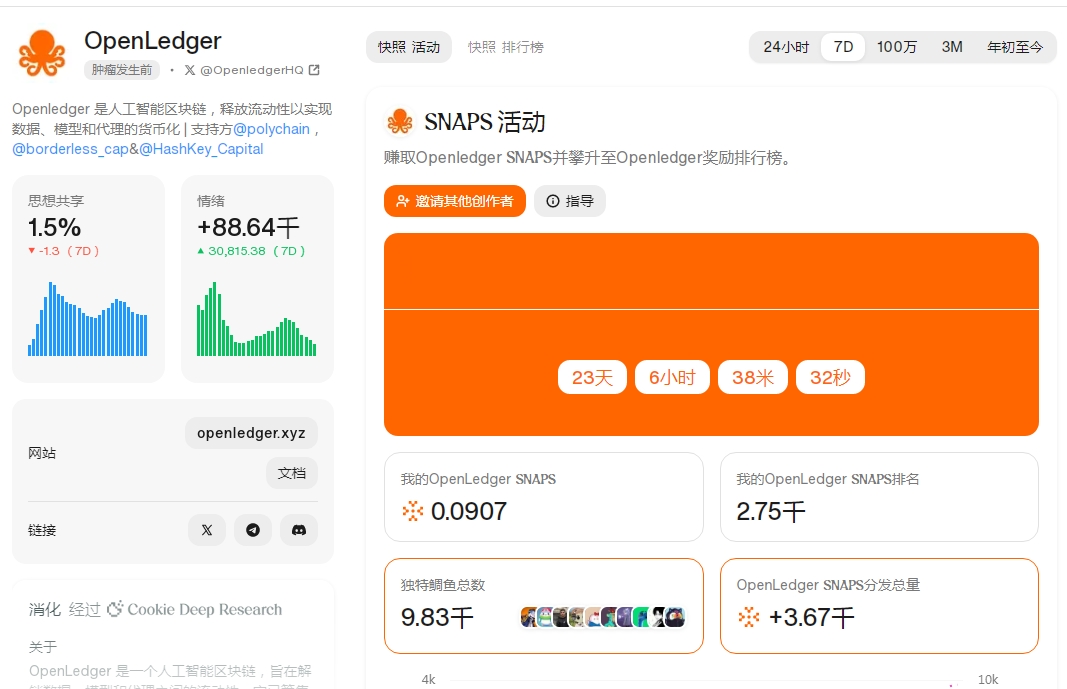Click the 链接 row label
This screenshot has width=1067, height=689.
tap(42, 530)
